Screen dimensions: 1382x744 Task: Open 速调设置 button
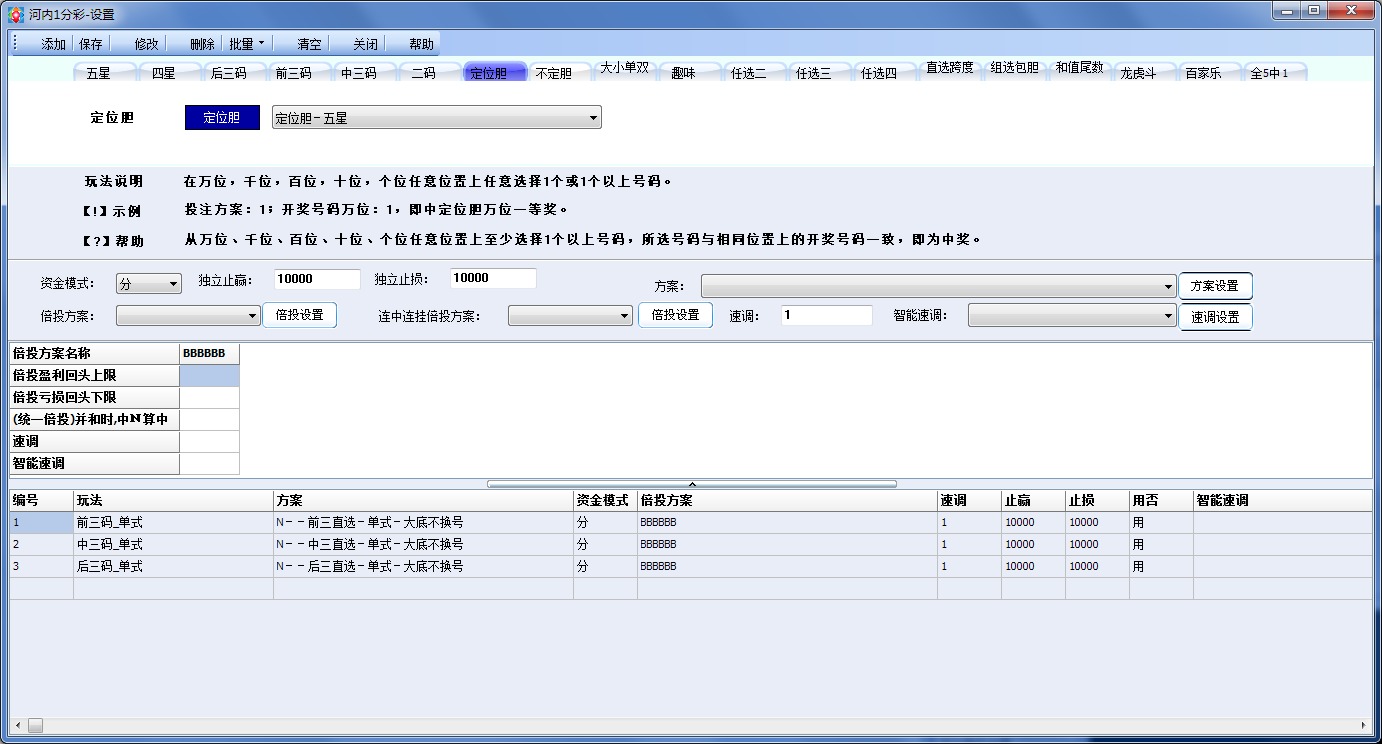[x=1215, y=317]
